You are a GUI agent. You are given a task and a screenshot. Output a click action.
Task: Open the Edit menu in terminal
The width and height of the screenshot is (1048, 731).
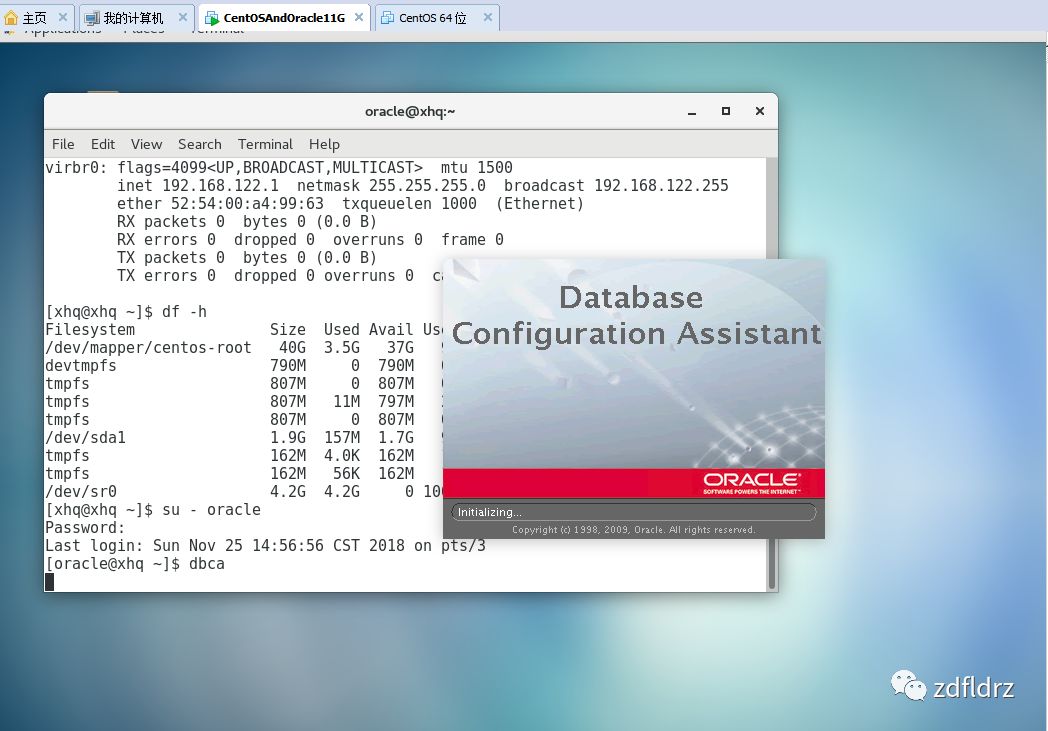(x=102, y=144)
